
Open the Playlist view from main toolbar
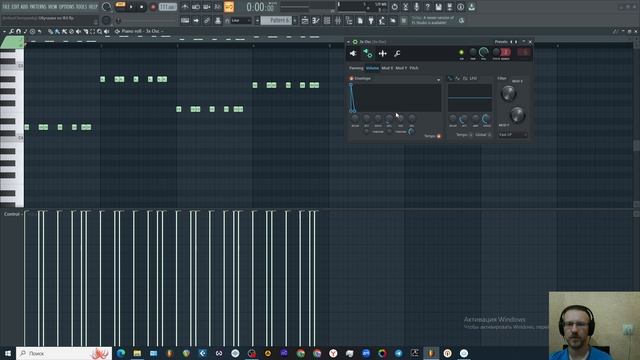(x=304, y=20)
